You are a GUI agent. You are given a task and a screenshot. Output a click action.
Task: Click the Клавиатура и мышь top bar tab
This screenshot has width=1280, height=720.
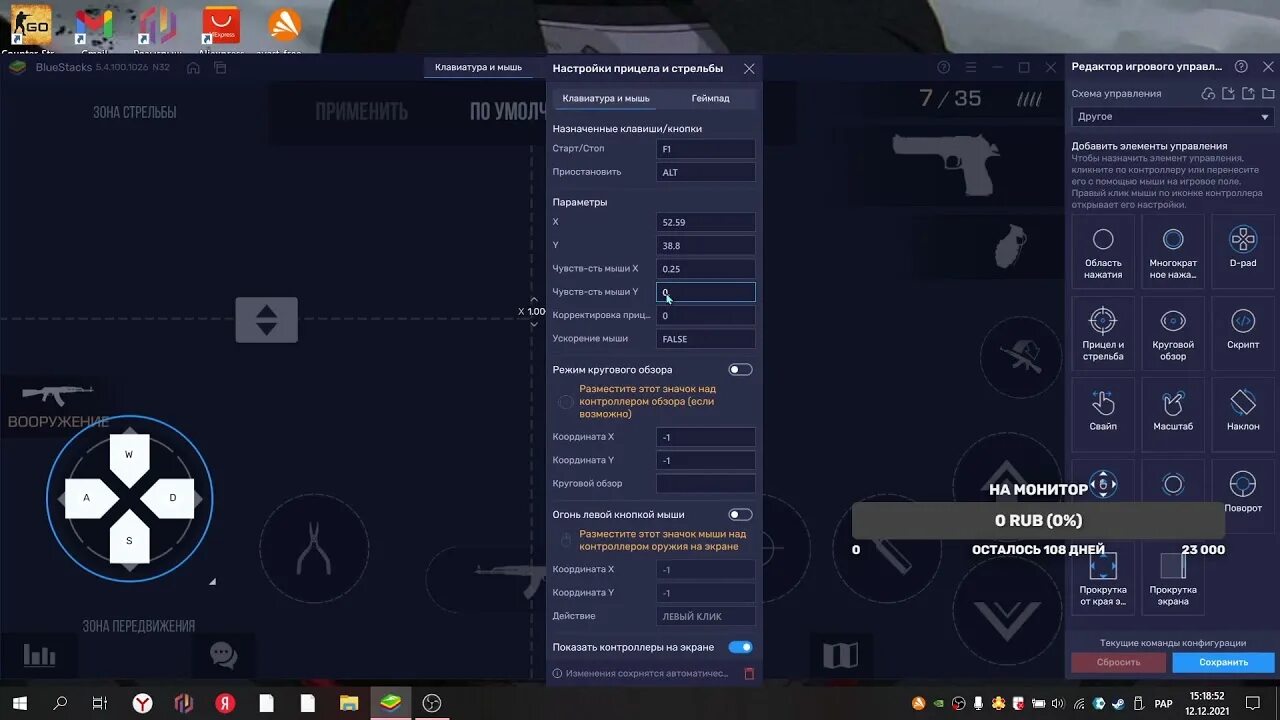click(478, 67)
